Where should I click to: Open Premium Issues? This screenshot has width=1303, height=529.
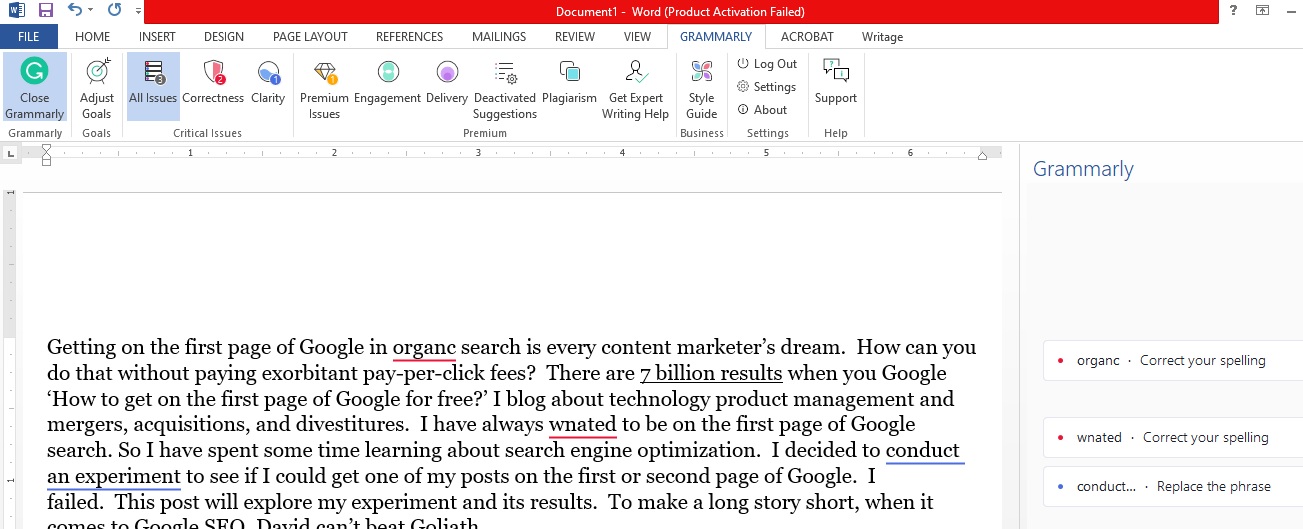[324, 88]
